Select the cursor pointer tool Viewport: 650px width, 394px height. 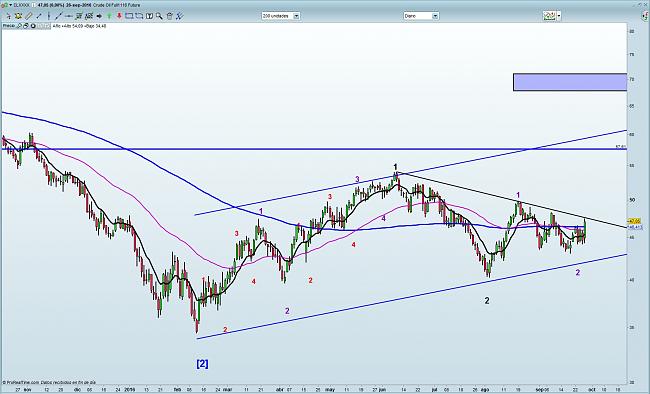pyautogui.click(x=9, y=16)
